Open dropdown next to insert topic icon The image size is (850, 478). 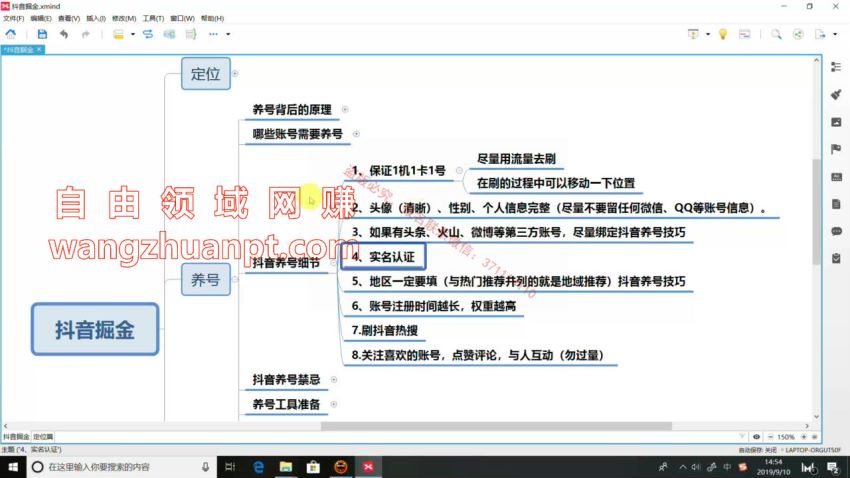click(x=132, y=34)
